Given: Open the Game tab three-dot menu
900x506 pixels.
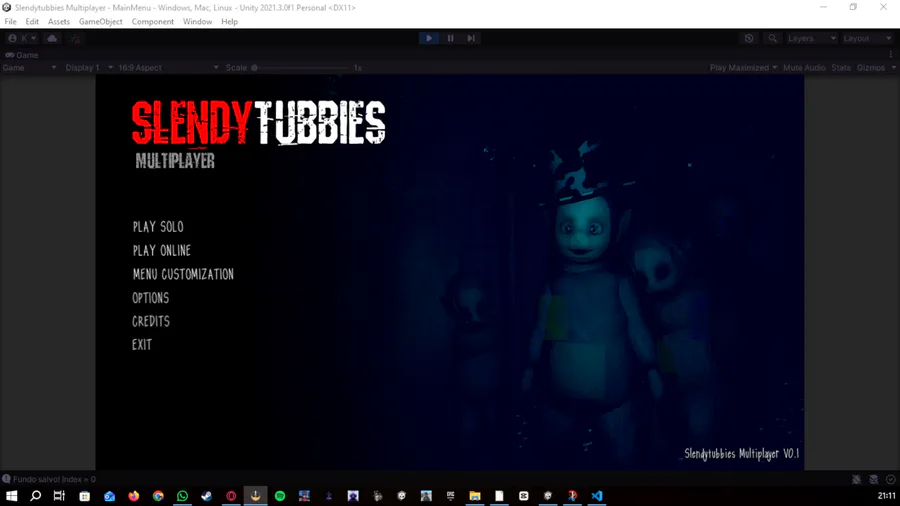Looking at the screenshot, I should pyautogui.click(x=891, y=55).
